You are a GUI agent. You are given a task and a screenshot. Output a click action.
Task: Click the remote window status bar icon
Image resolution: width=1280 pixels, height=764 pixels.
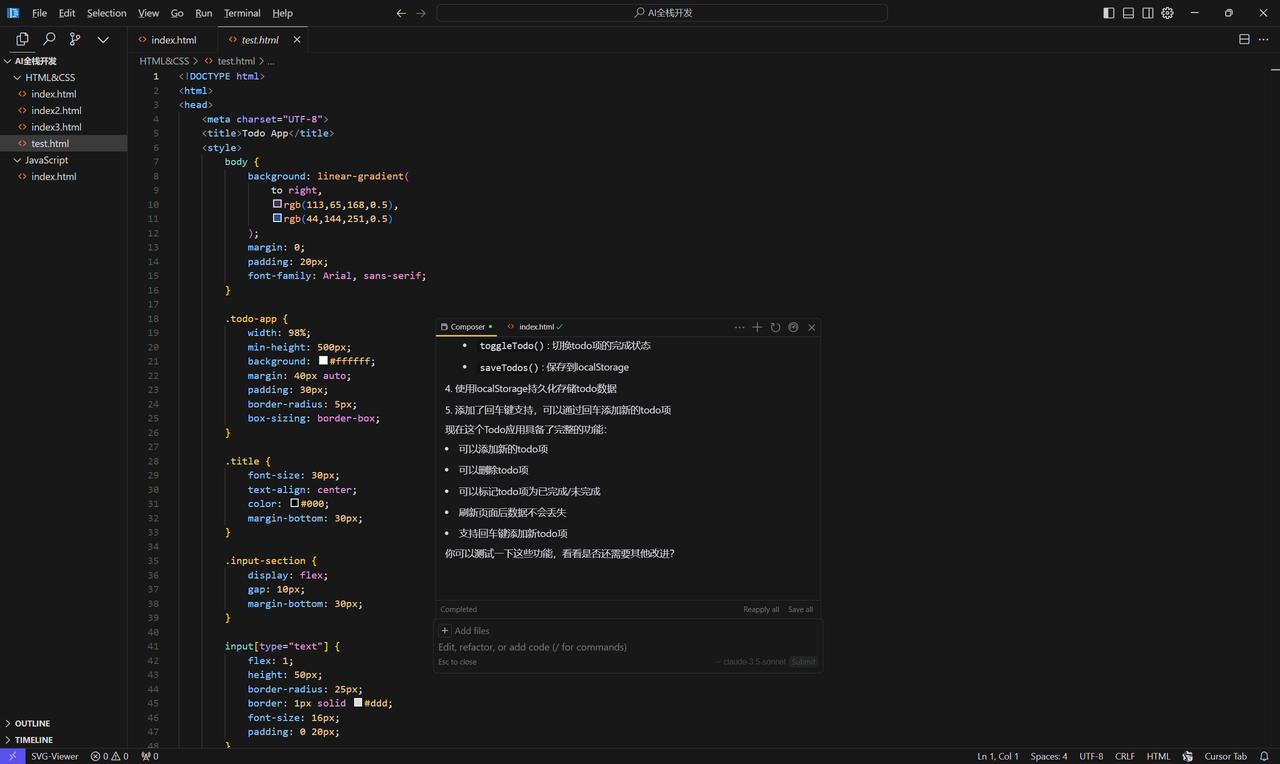pos(12,756)
